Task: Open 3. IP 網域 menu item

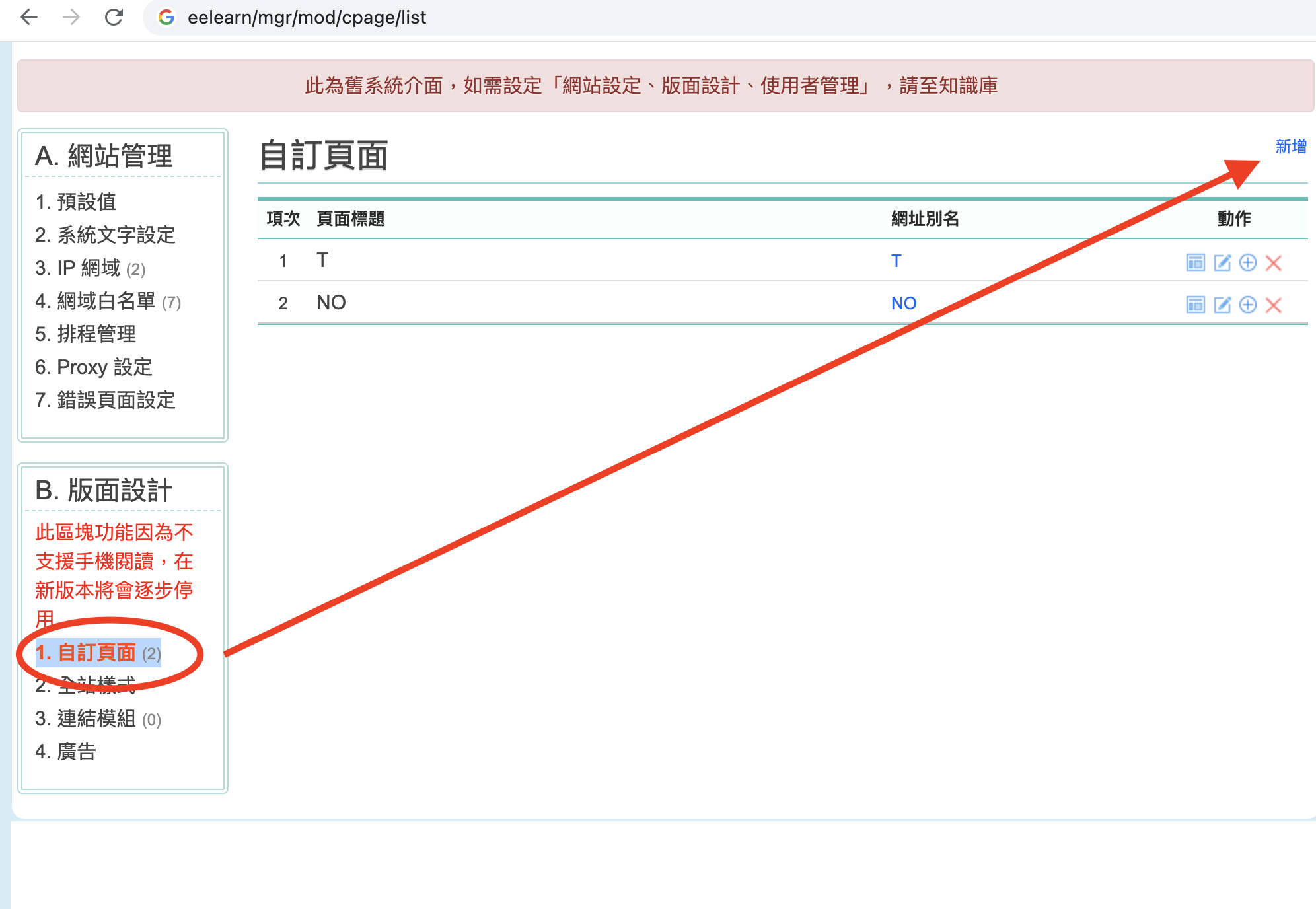Action: click(91, 268)
